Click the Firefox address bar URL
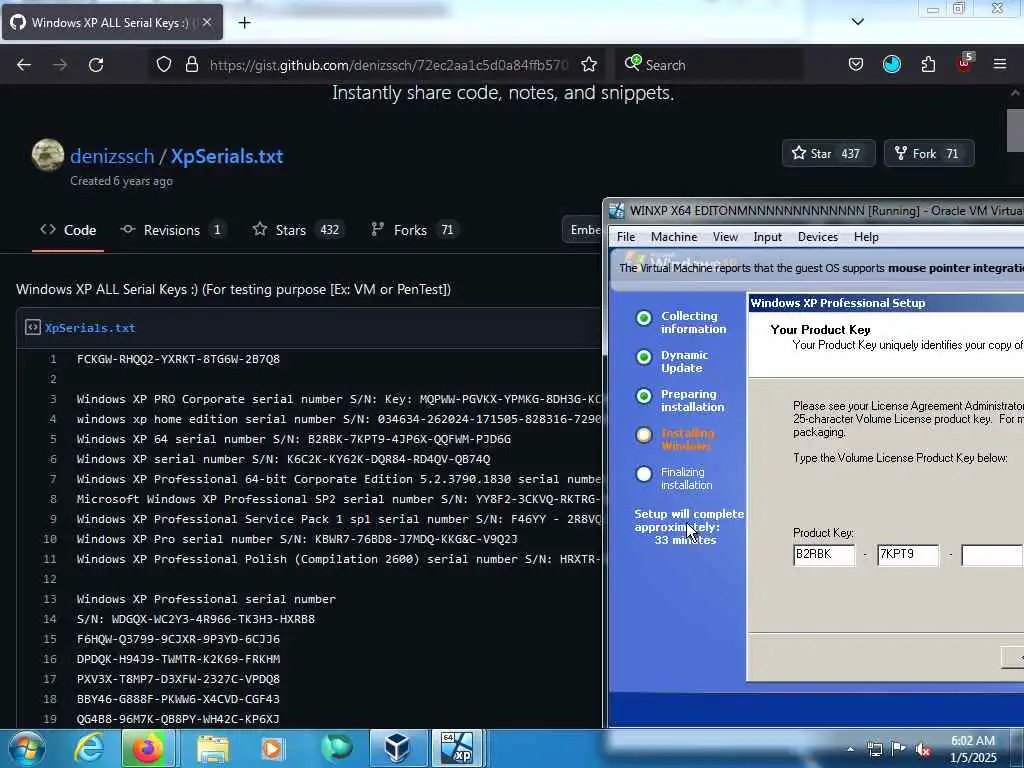Viewport: 1024px width, 768px height. point(389,65)
